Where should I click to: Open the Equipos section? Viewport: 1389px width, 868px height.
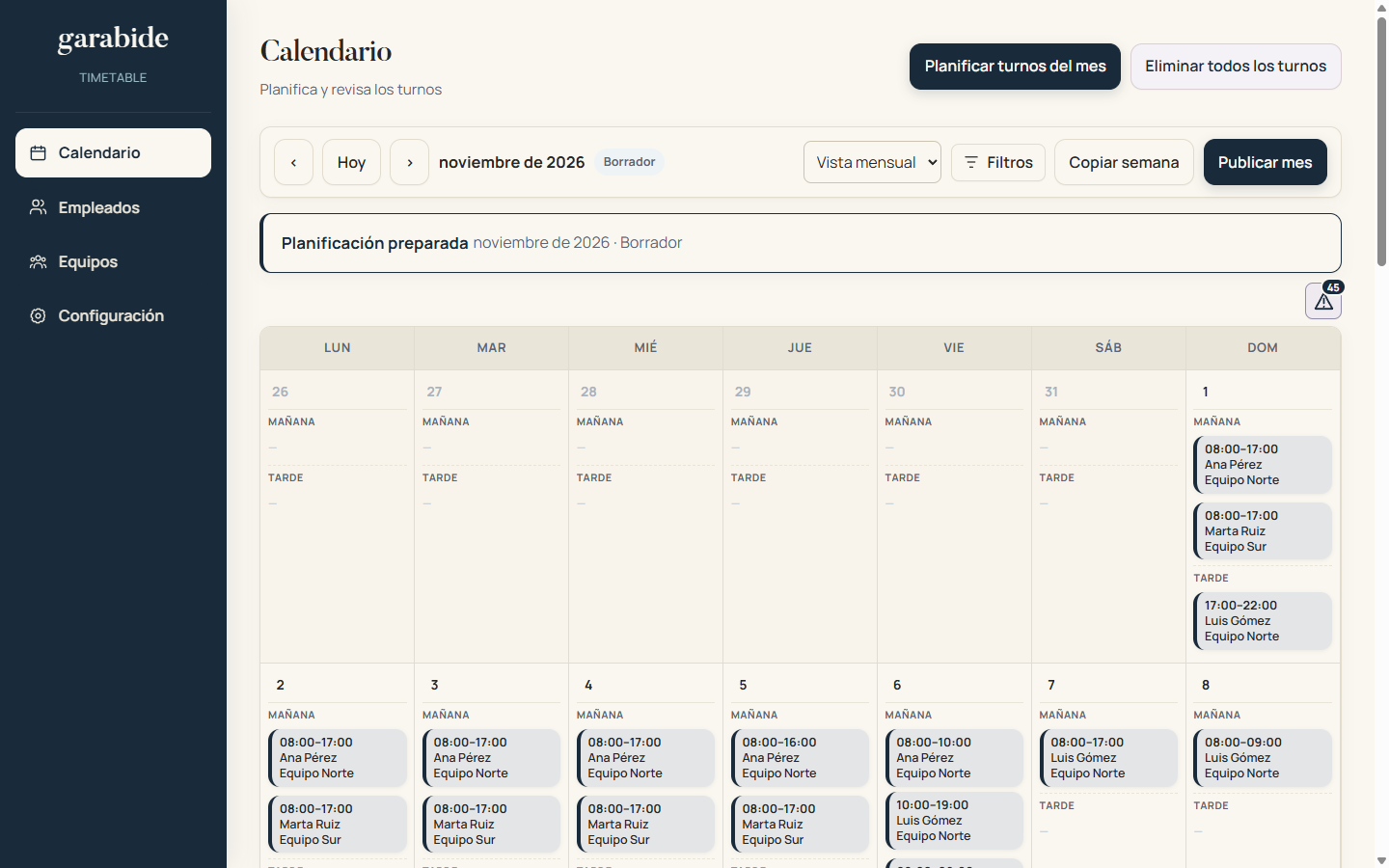(x=113, y=261)
